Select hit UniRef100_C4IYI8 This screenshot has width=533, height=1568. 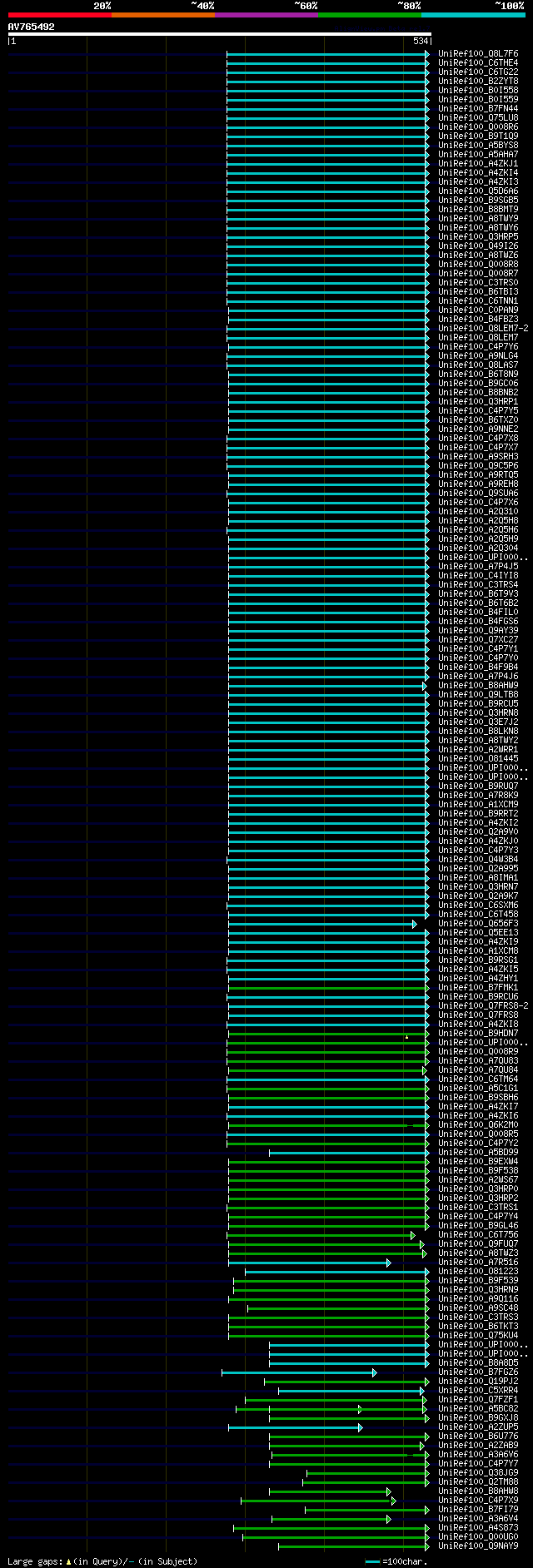tap(478, 576)
